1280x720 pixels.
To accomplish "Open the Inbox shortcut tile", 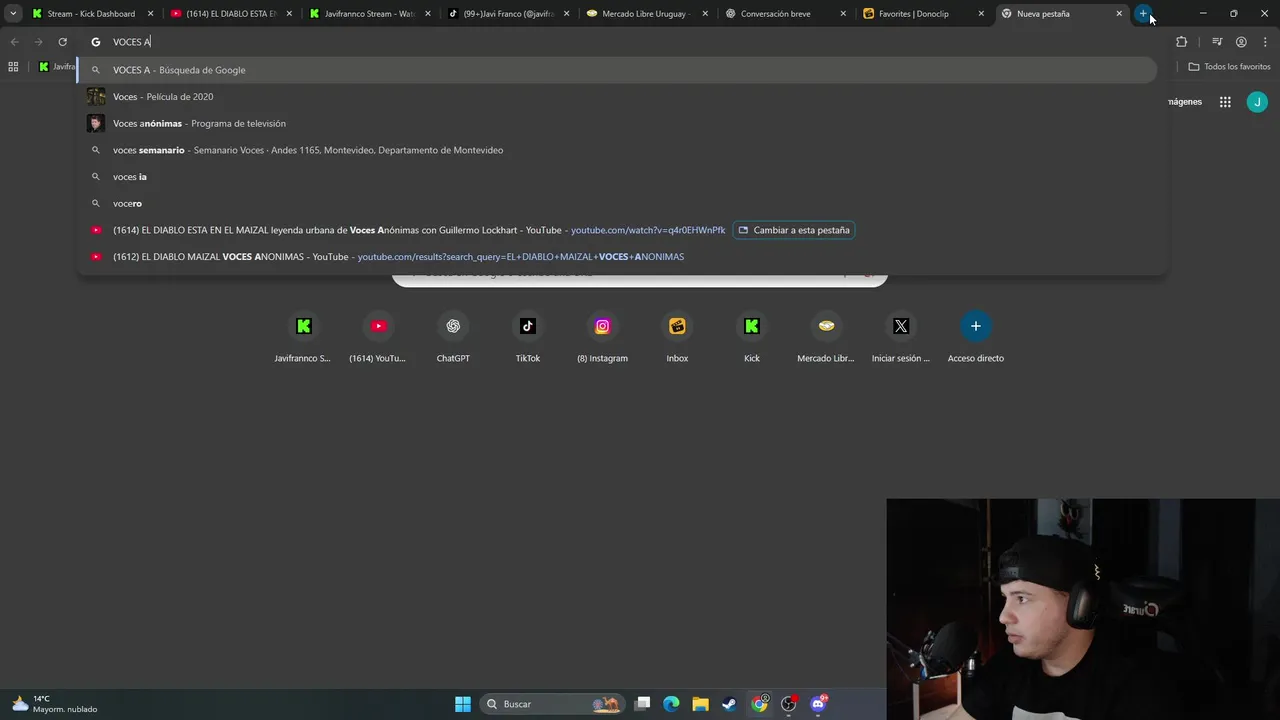I will coord(677,338).
